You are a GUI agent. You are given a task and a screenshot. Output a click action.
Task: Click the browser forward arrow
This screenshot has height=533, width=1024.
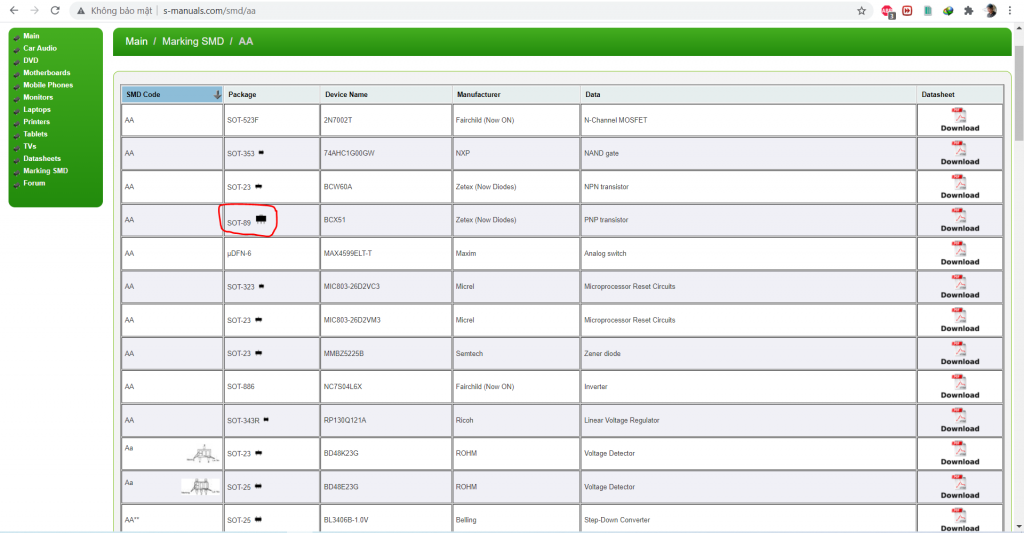[x=35, y=10]
